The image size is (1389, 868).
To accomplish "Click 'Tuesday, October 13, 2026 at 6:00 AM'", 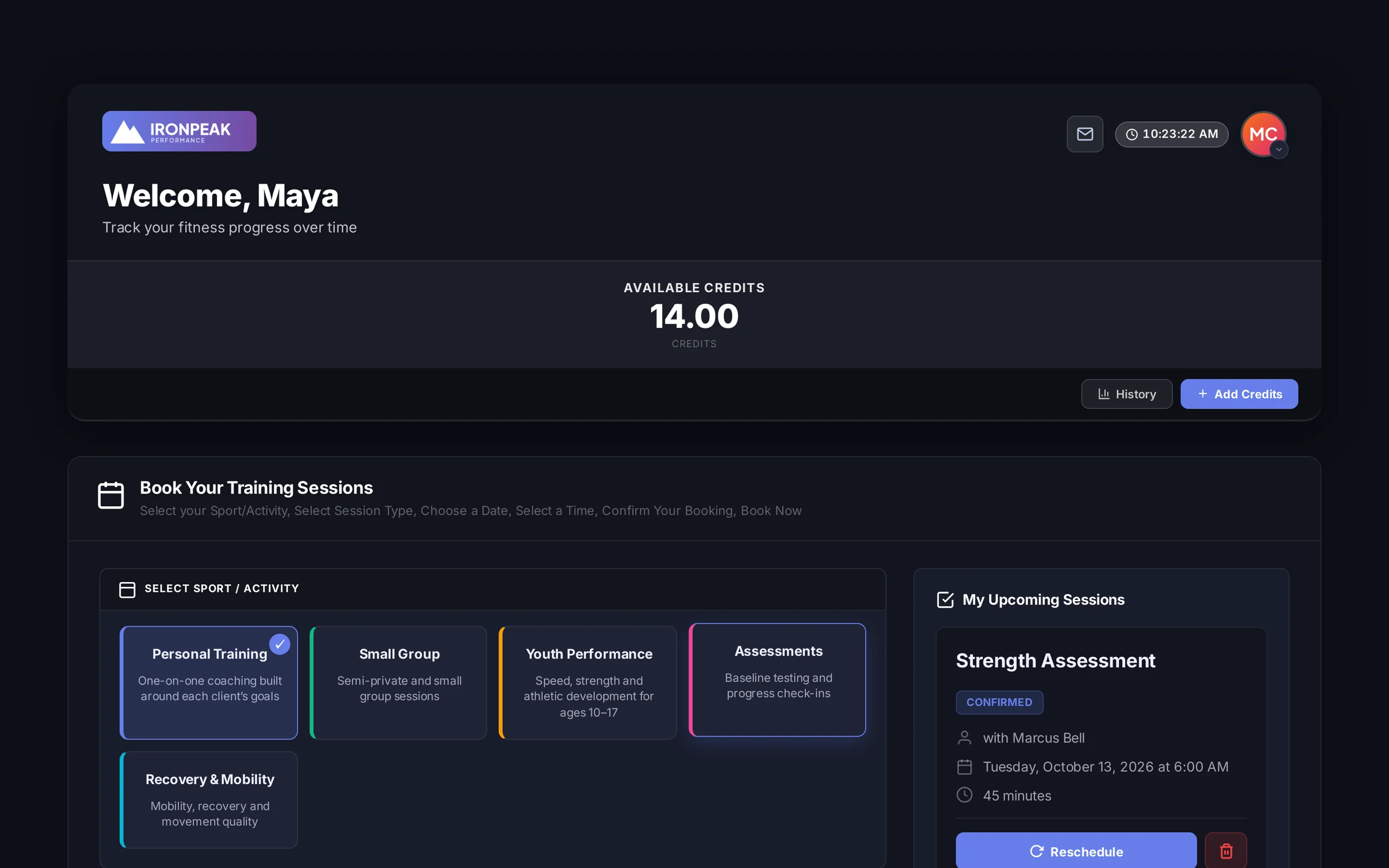I will (x=1105, y=767).
